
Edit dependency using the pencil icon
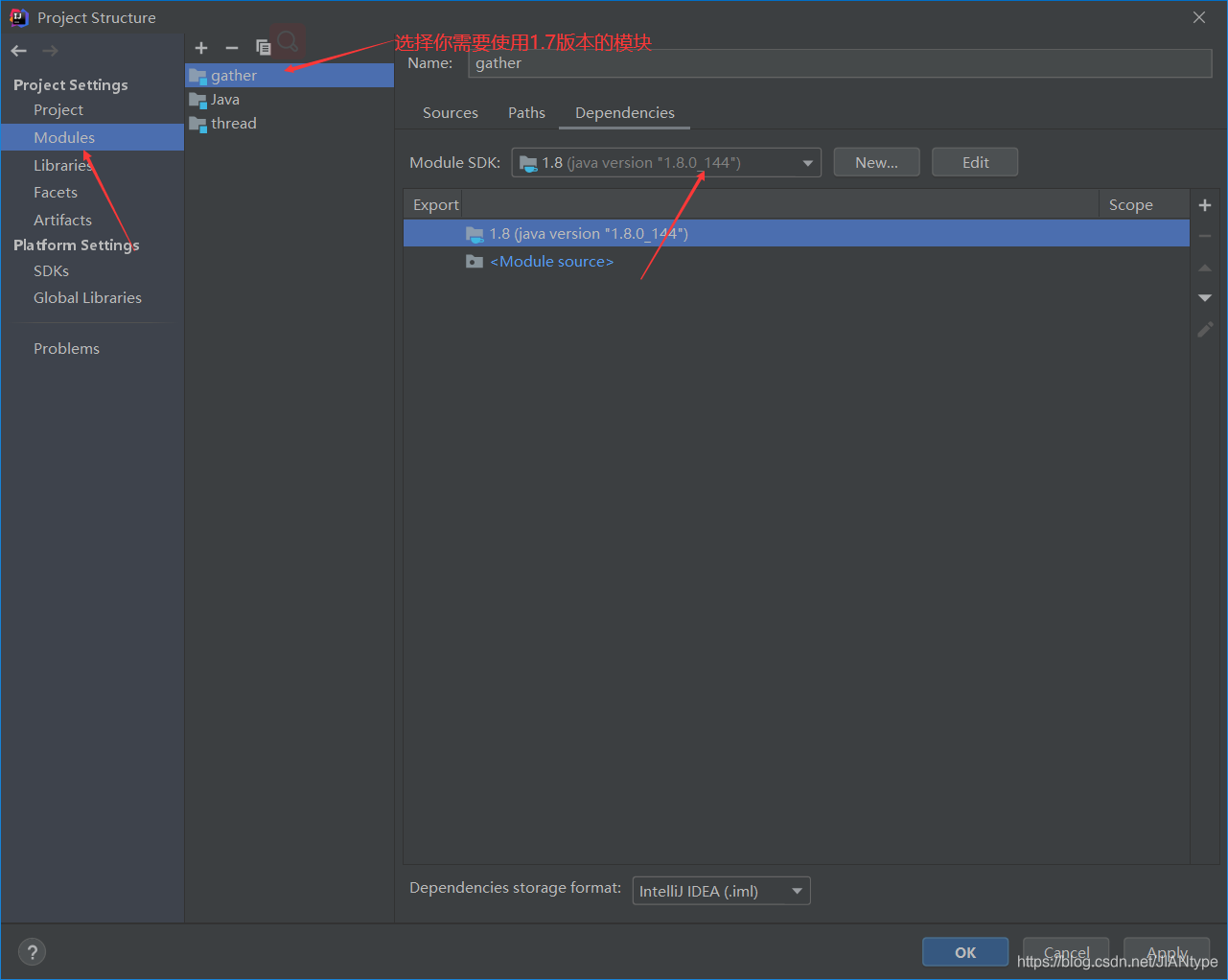point(1205,329)
